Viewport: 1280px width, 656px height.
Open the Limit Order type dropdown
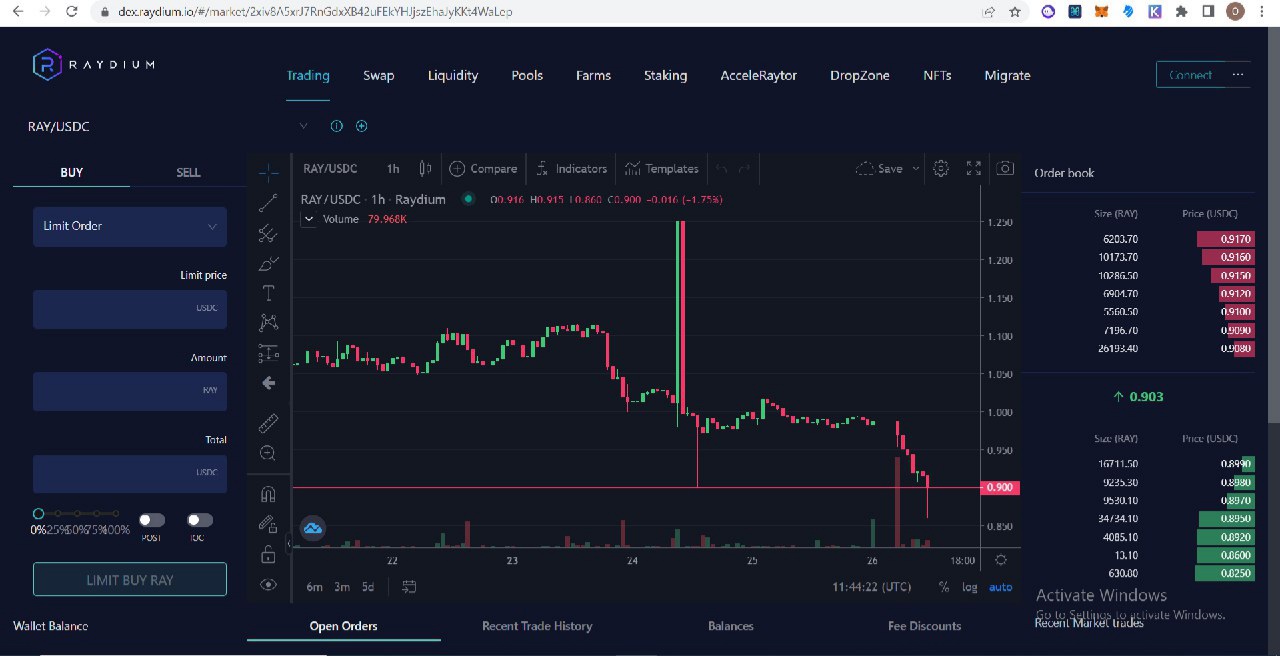tap(130, 226)
